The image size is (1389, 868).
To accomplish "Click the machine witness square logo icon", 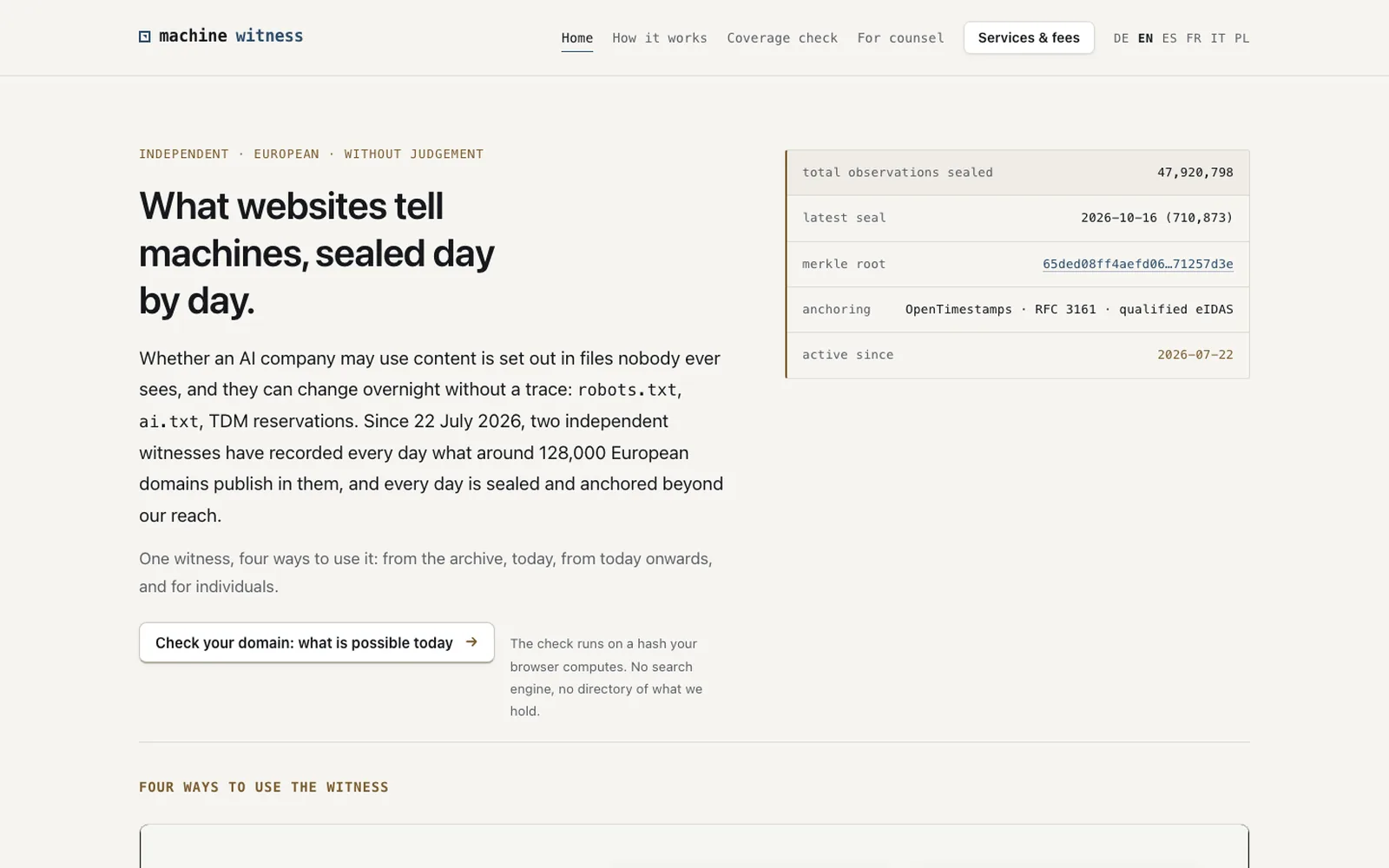I will point(145,36).
